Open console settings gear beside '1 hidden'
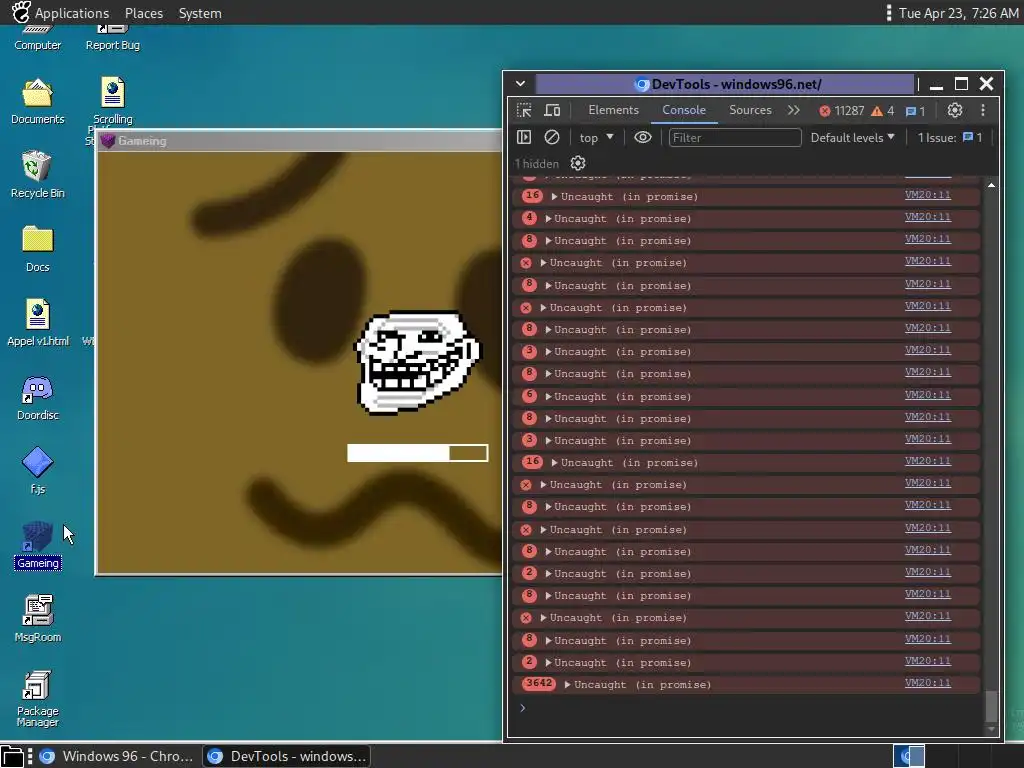 click(x=578, y=163)
